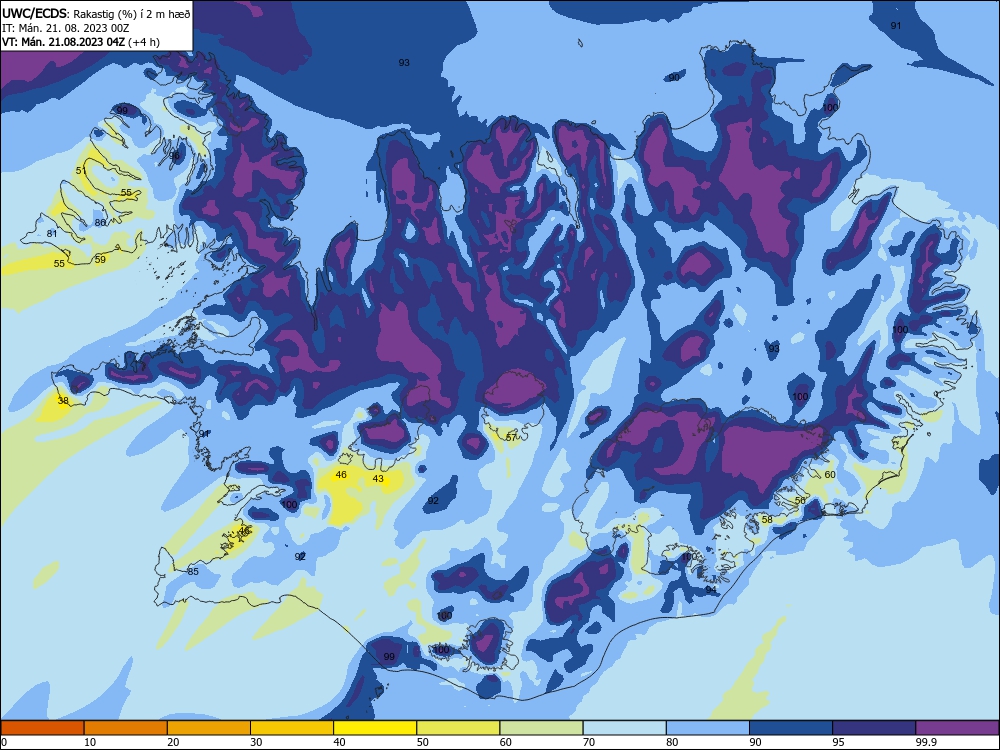Screen dimensions: 1000x750
Task: Click the bright yellow 40–50 legend swatch
Action: click(375, 728)
